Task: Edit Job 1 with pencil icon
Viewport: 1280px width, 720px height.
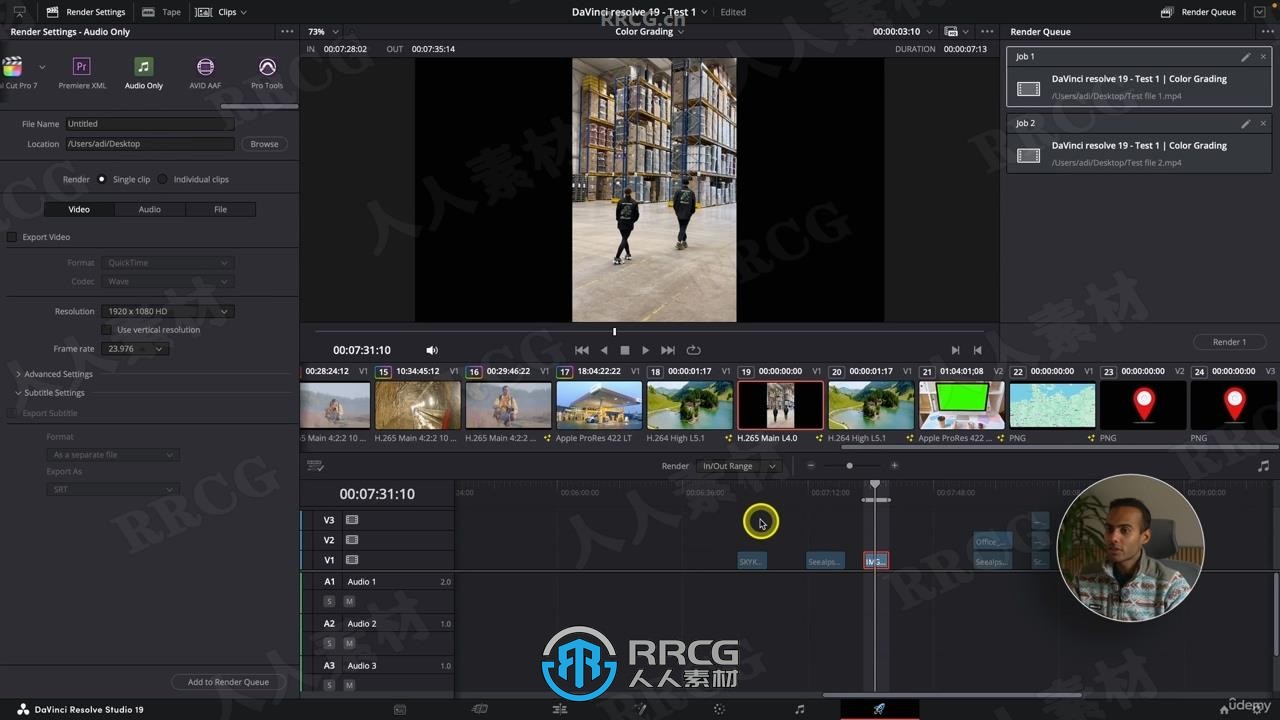Action: click(x=1245, y=57)
